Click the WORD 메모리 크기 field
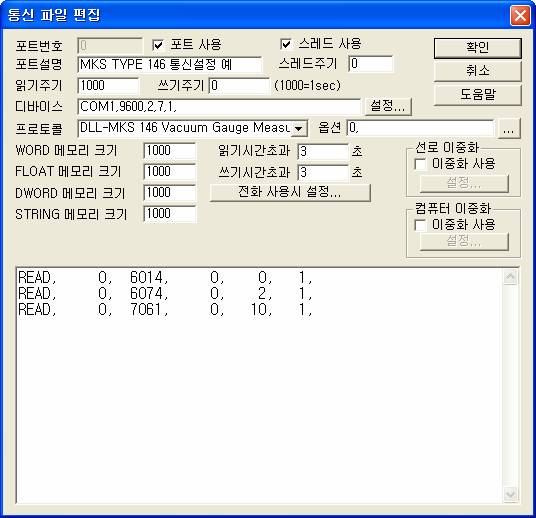536x518 pixels. click(x=170, y=151)
